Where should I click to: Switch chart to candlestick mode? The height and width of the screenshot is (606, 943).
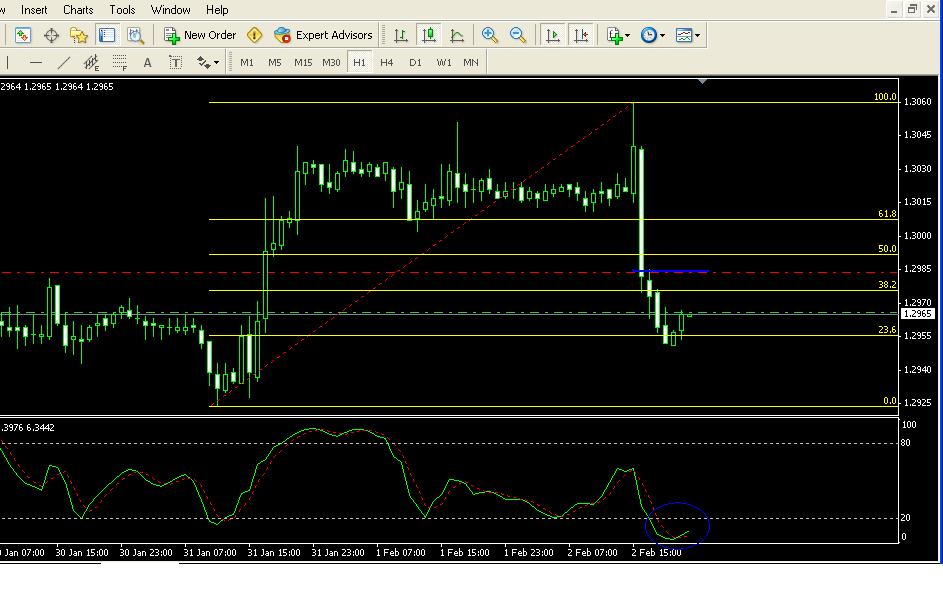(x=429, y=35)
